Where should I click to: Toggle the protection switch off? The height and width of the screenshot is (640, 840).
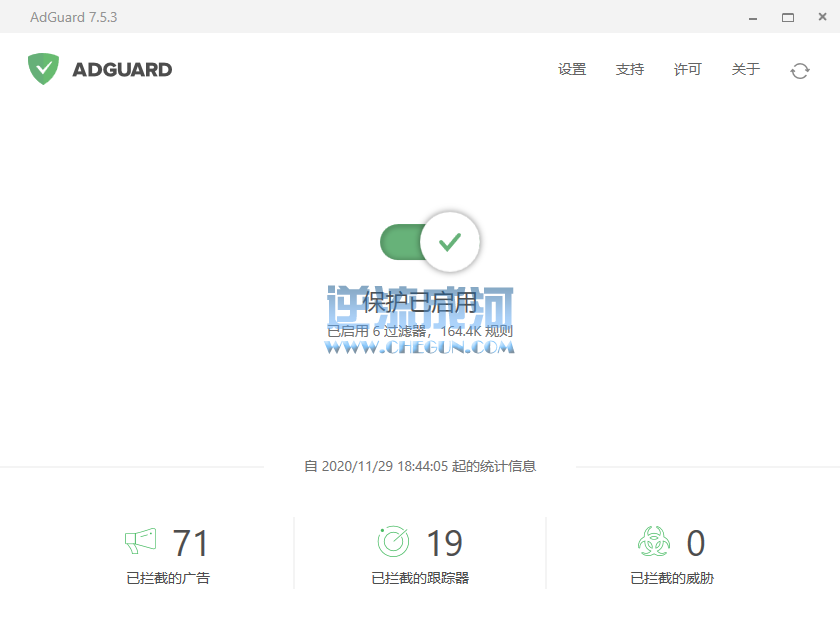430,242
